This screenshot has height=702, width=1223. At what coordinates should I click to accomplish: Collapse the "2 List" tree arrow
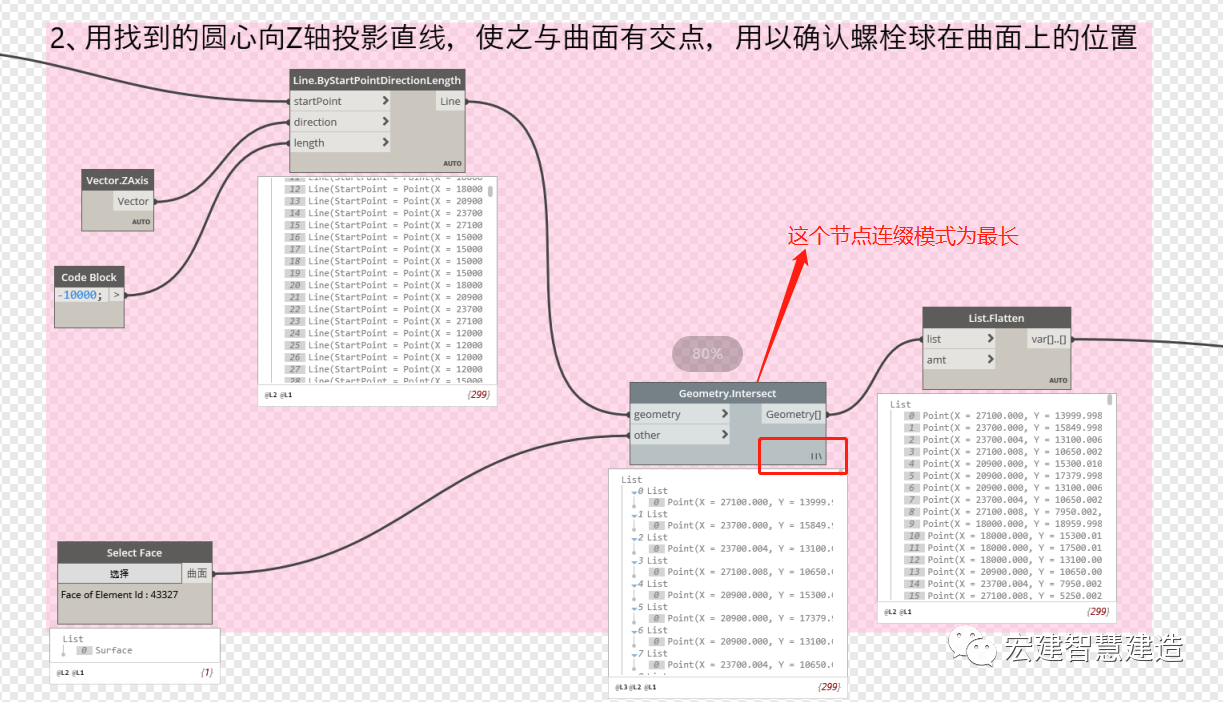pos(634,538)
